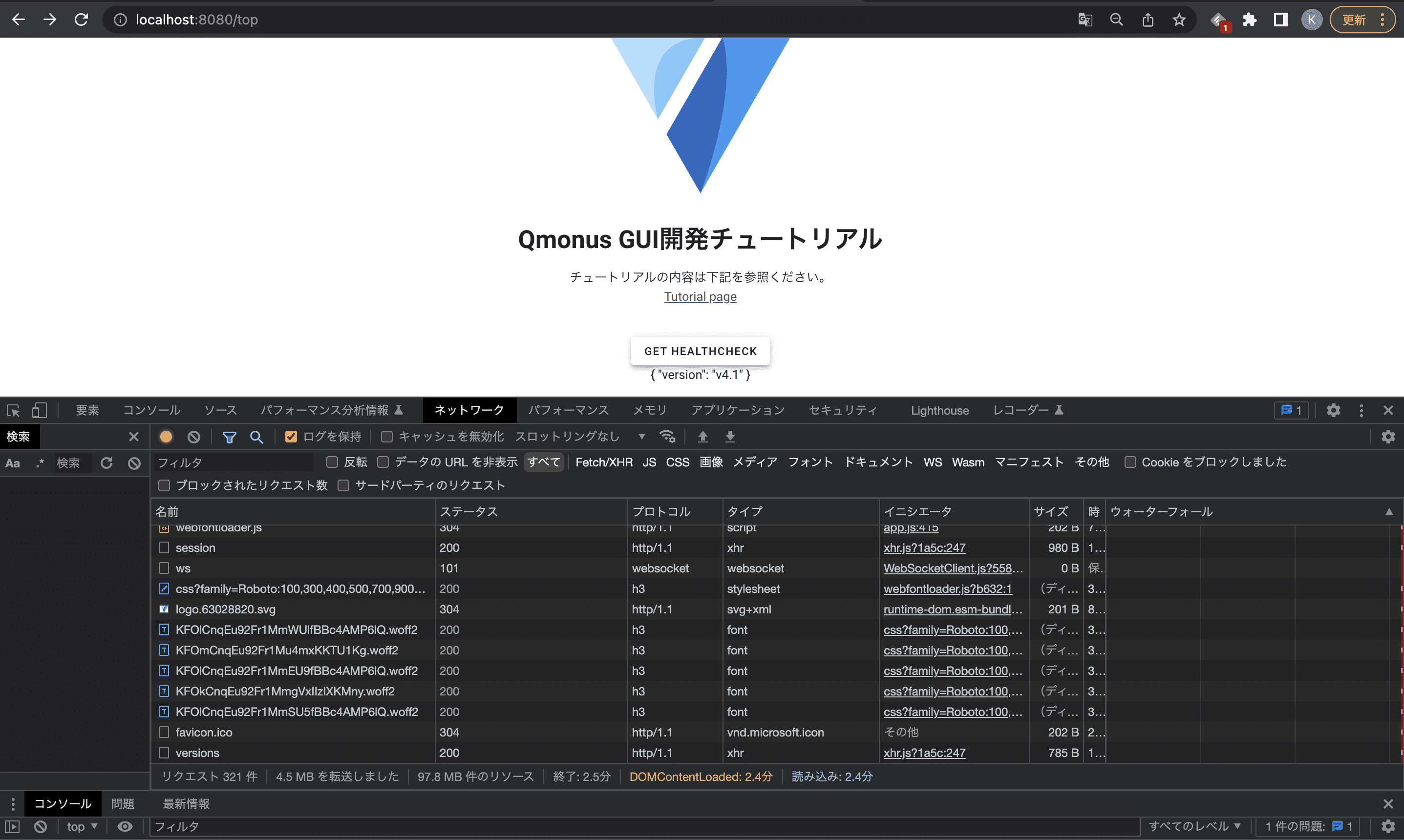The height and width of the screenshot is (840, 1404).
Task: Switch to the 問題 drawer tab
Action: [123, 804]
